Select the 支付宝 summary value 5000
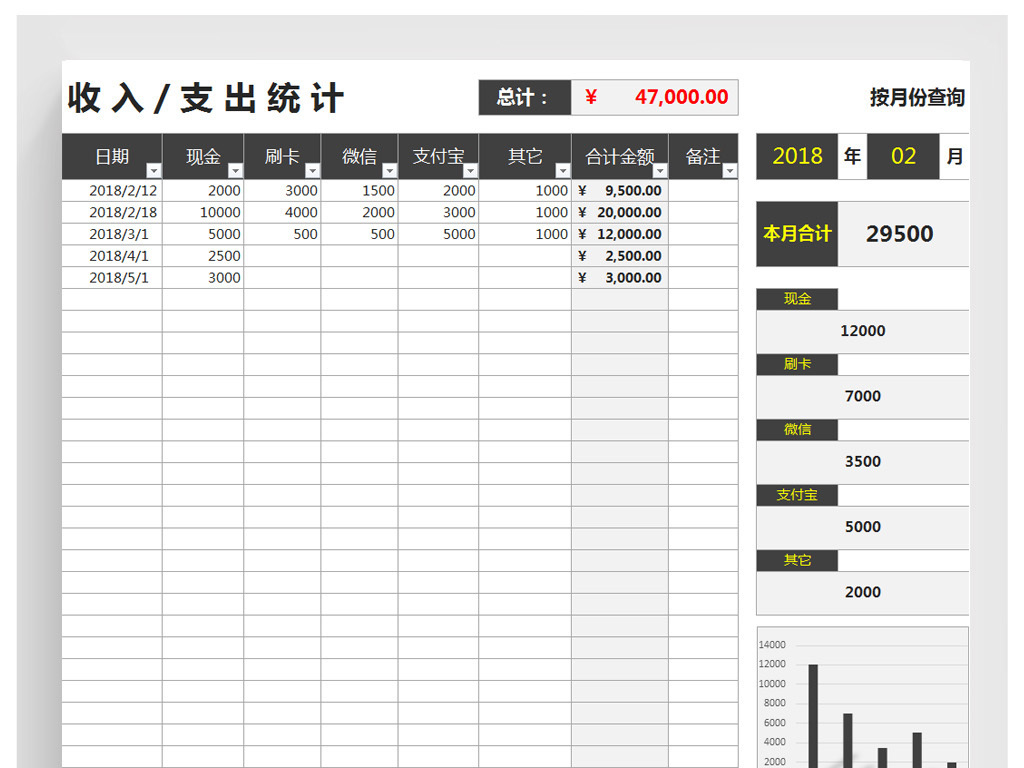Viewport: 1024px width, 768px height. tap(862, 527)
